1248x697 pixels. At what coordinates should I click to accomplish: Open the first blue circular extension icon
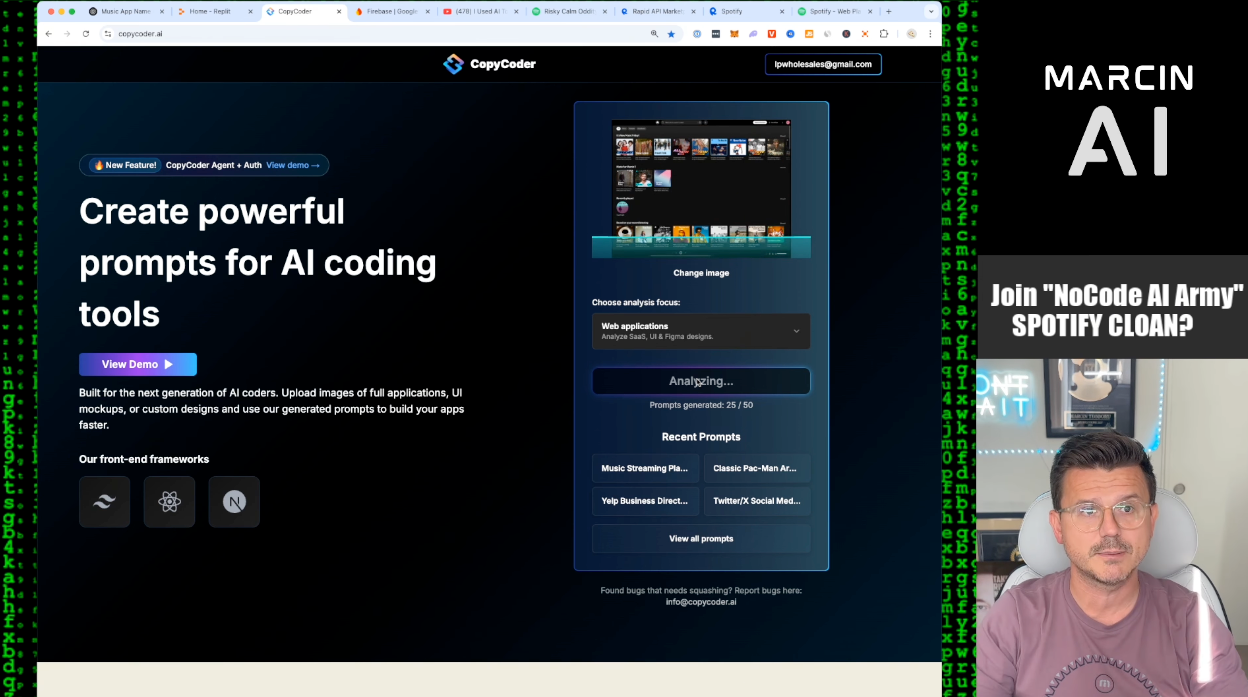point(697,33)
